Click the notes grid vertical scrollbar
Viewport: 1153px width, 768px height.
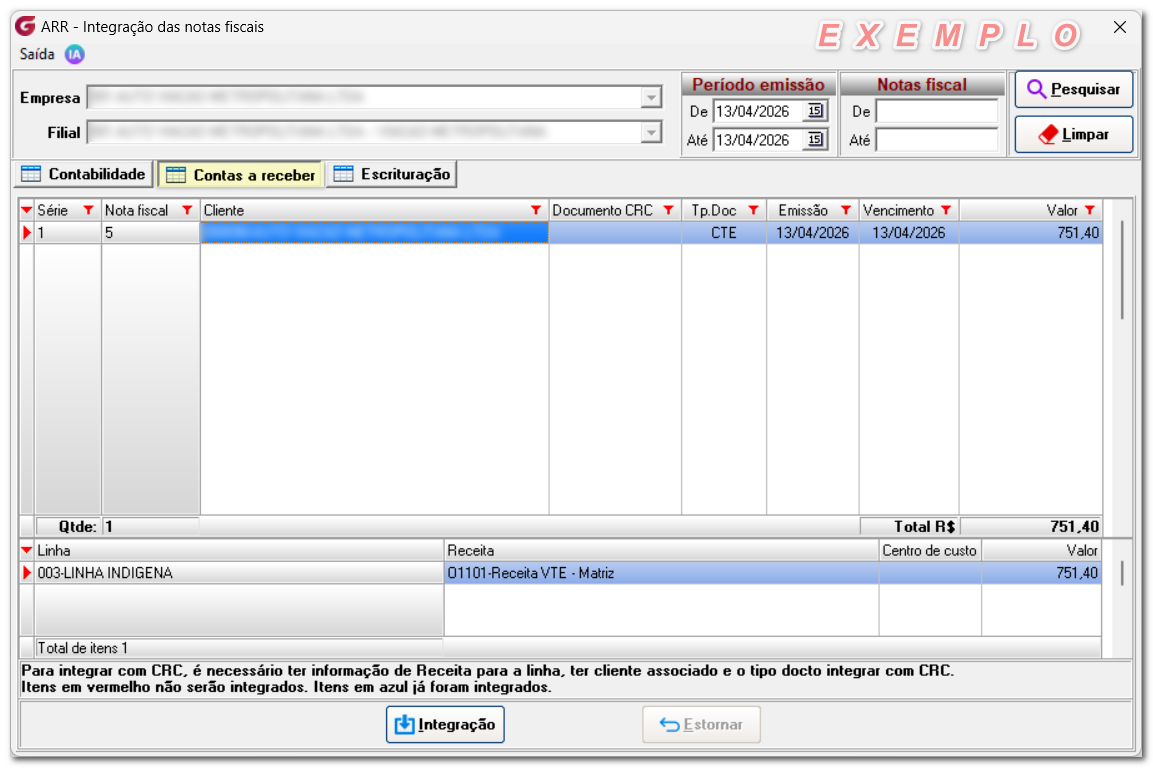tap(1122, 272)
